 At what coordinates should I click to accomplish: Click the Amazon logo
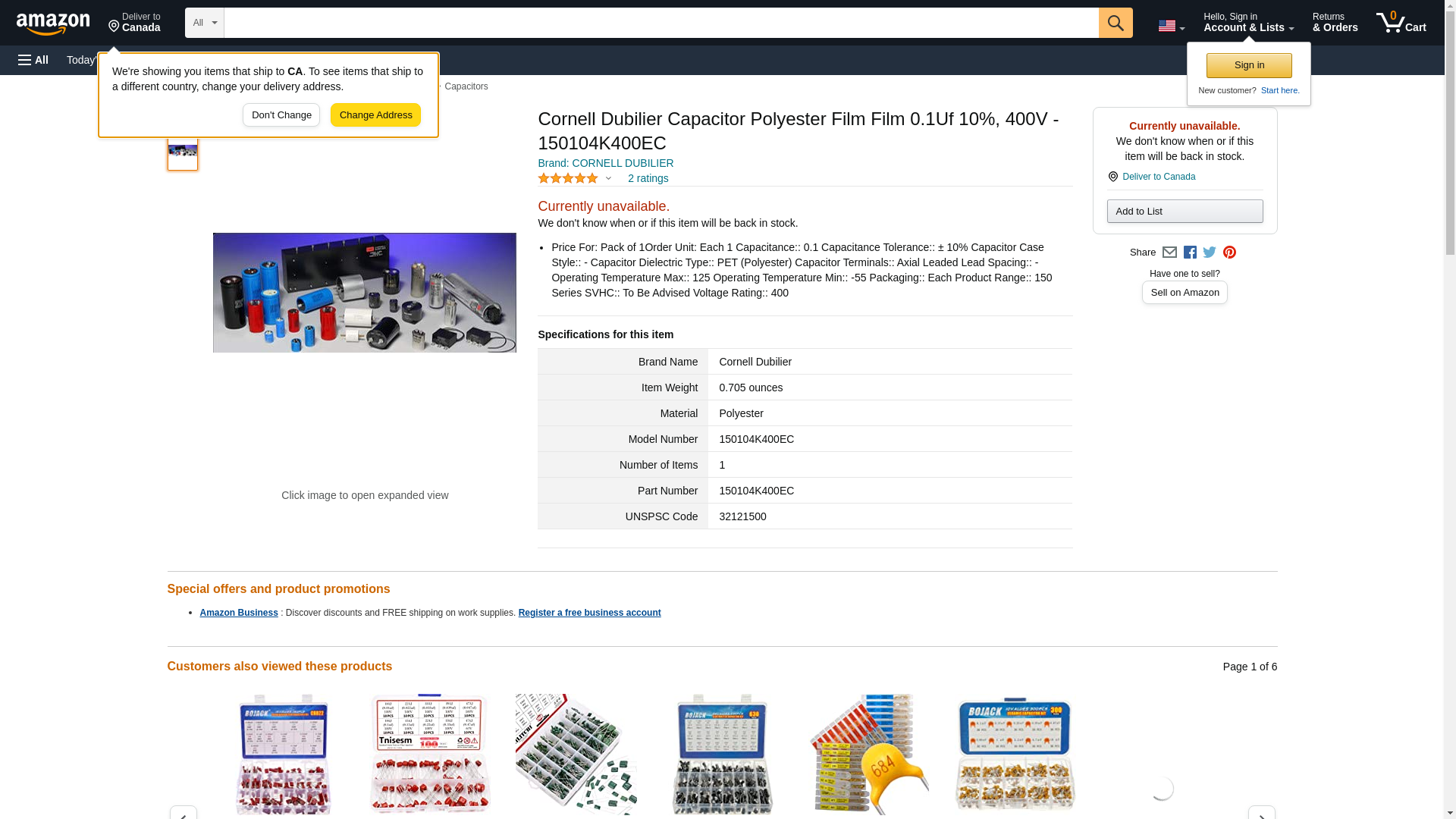(53, 24)
